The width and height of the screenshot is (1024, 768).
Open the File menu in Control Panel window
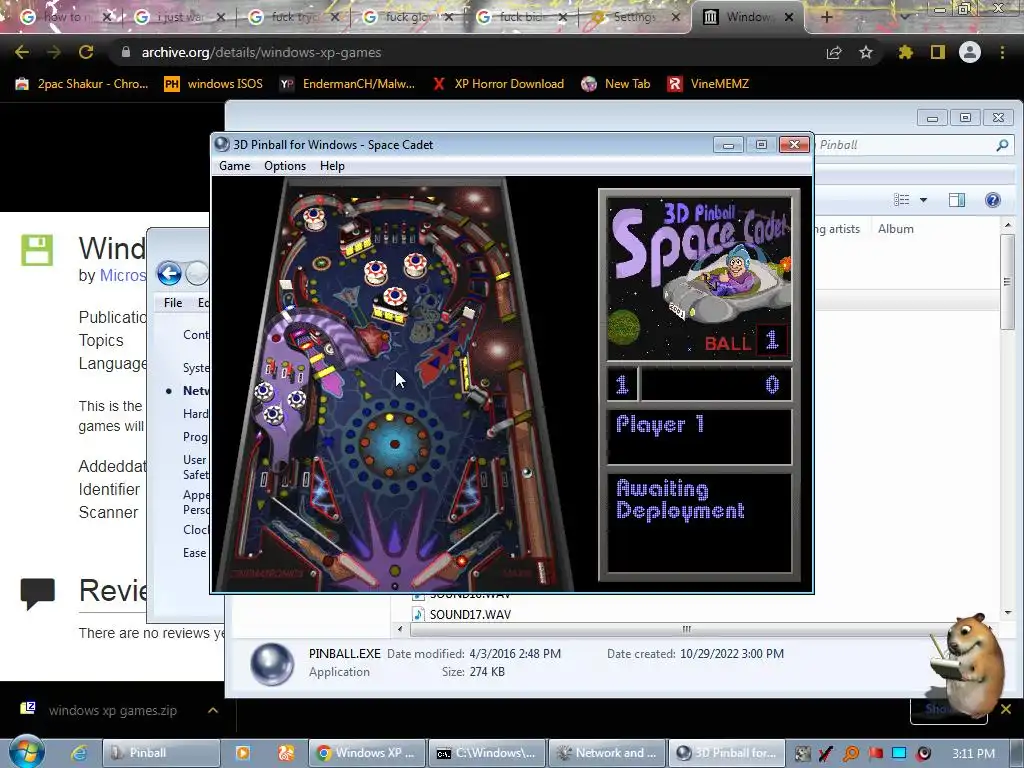pos(173,303)
